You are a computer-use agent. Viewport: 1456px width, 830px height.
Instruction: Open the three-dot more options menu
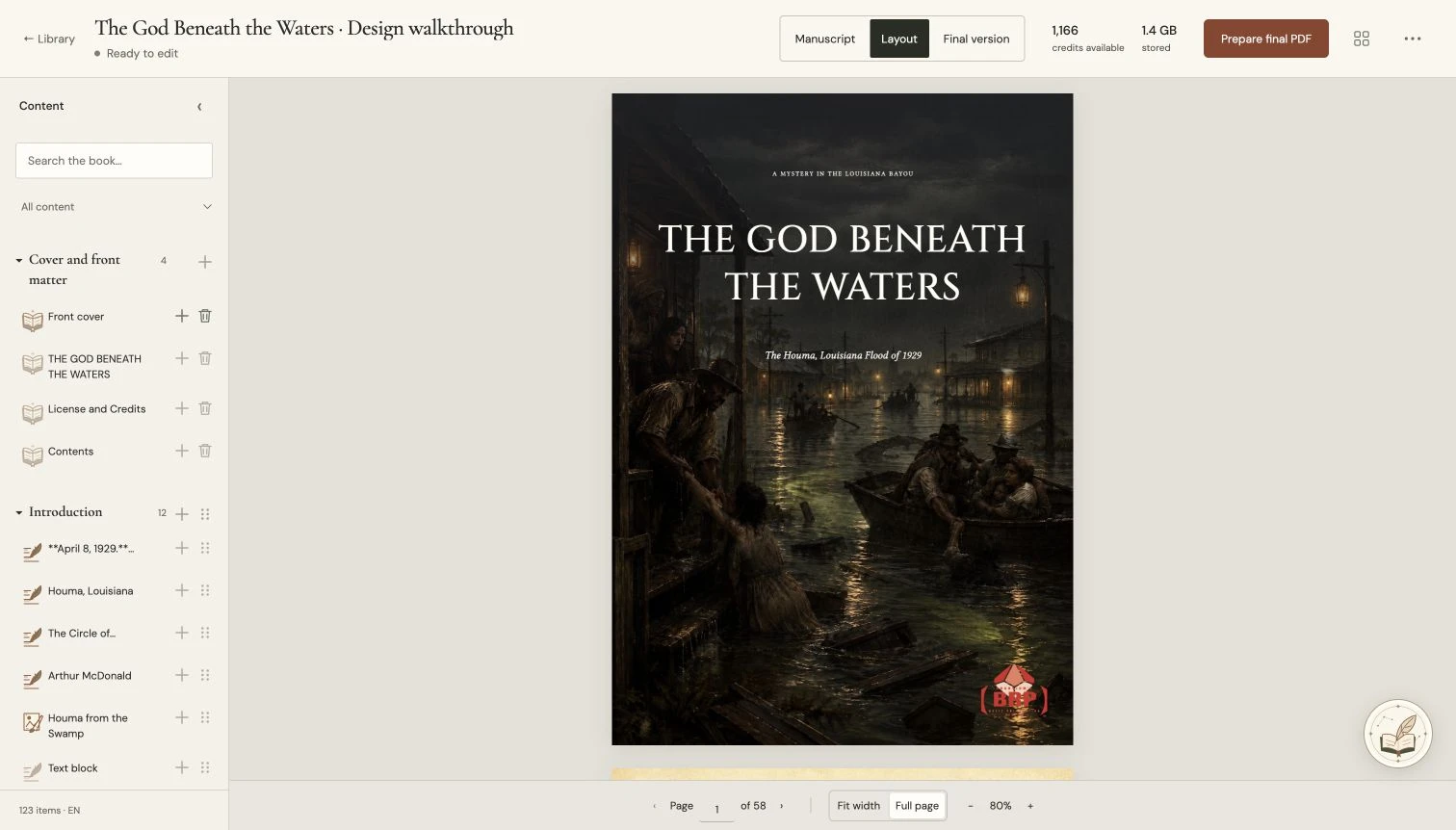[1413, 39]
